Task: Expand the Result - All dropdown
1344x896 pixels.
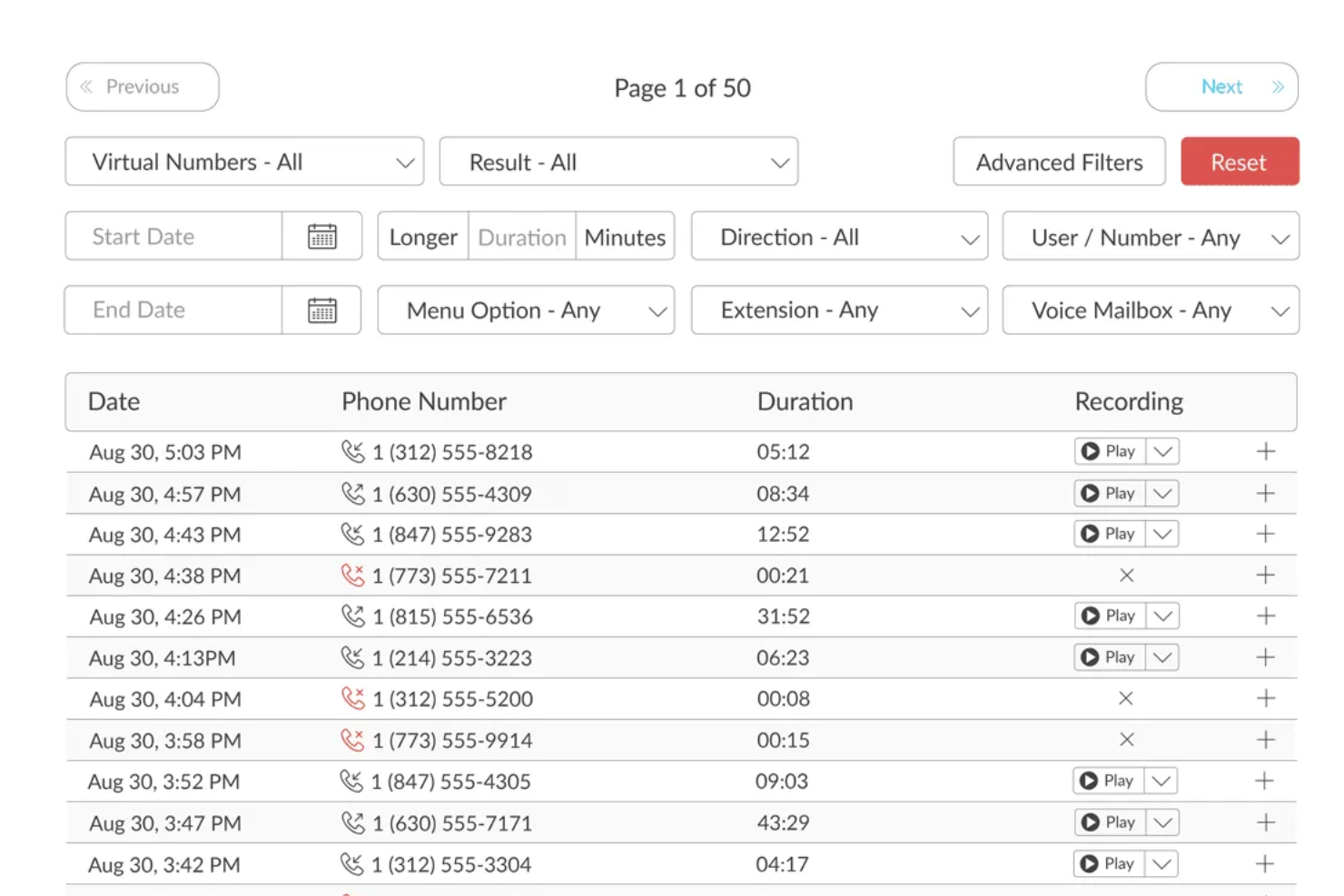Action: [x=618, y=162]
